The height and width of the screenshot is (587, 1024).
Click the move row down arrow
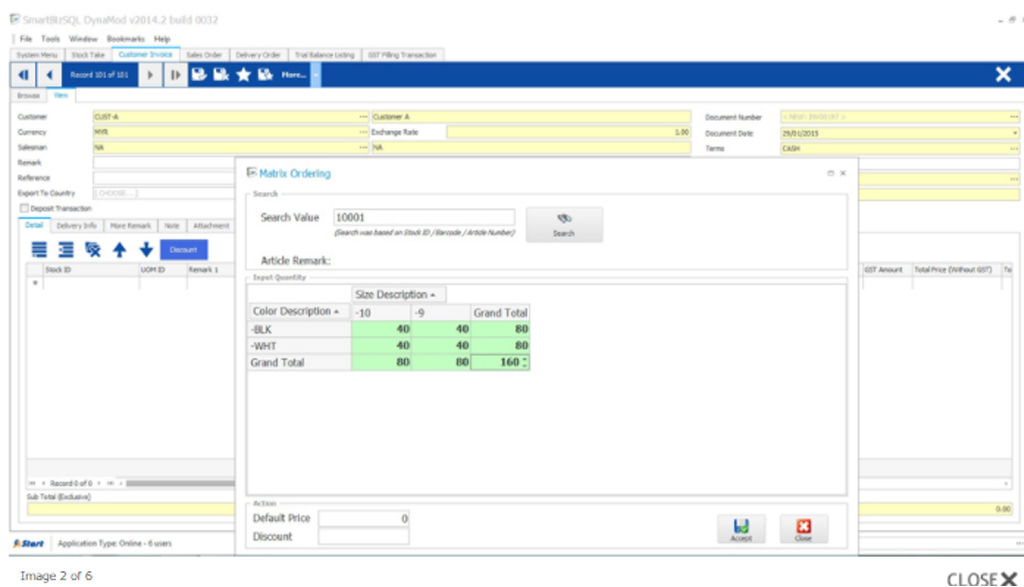[146, 250]
